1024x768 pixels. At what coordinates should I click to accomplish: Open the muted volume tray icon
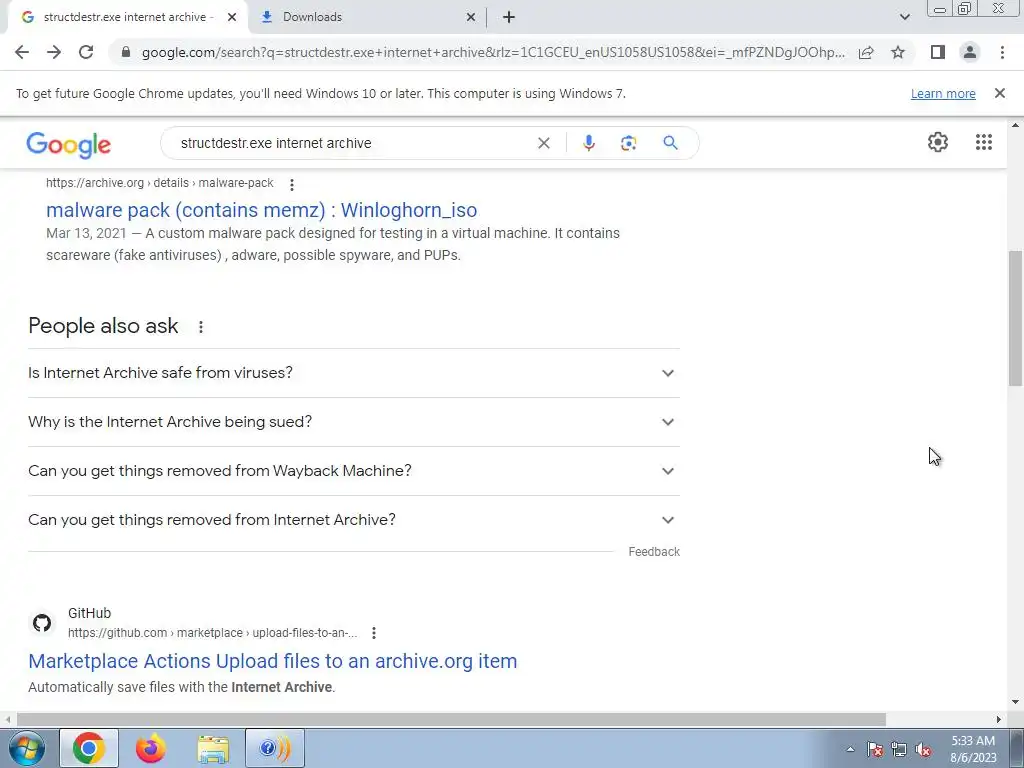(923, 750)
